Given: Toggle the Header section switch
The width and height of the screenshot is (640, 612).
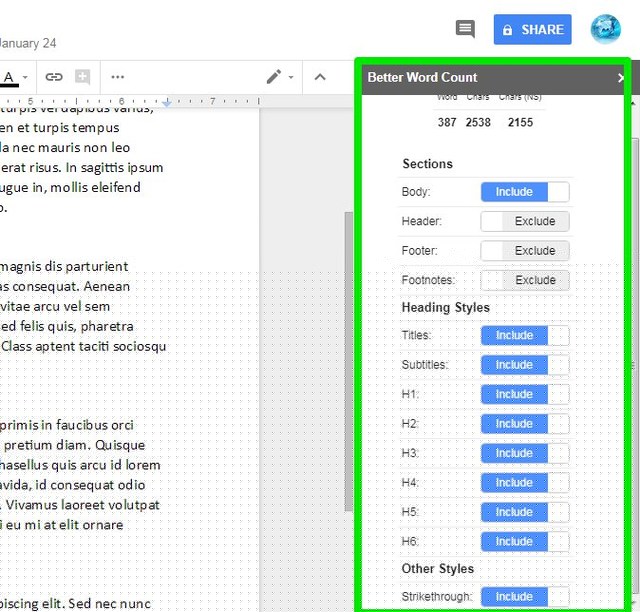Looking at the screenshot, I should click(525, 221).
